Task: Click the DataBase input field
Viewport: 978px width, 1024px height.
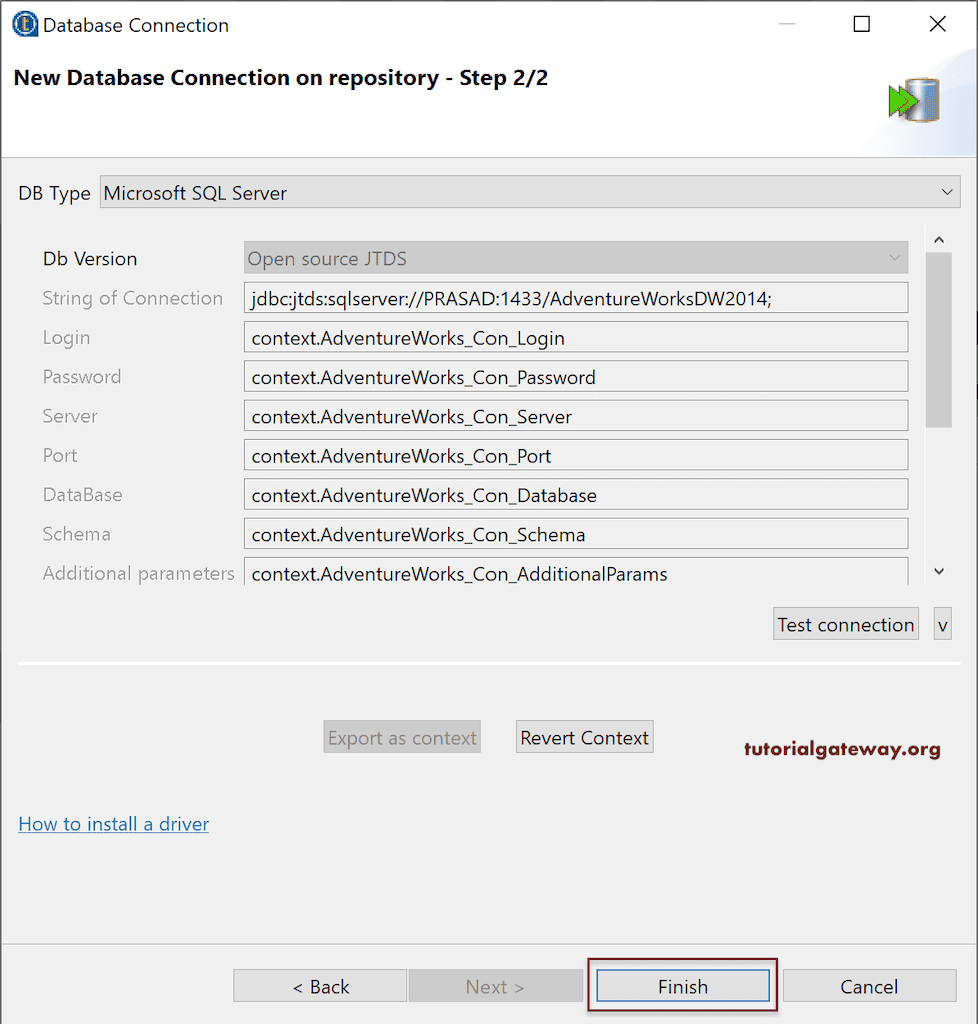Action: click(576, 494)
